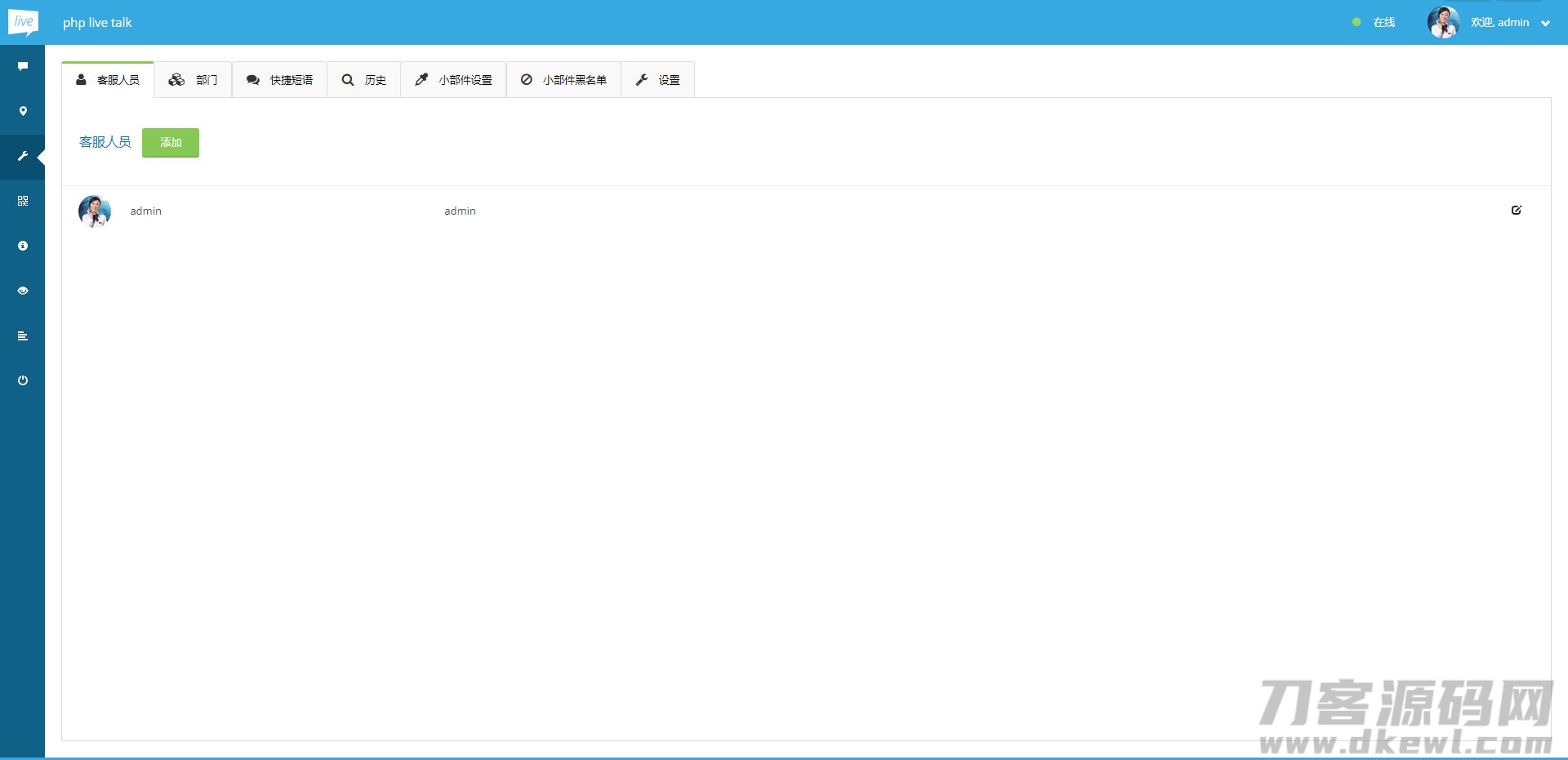This screenshot has height=760, width=1568.
Task: Select the 小部件黑名单 tab
Action: click(564, 80)
